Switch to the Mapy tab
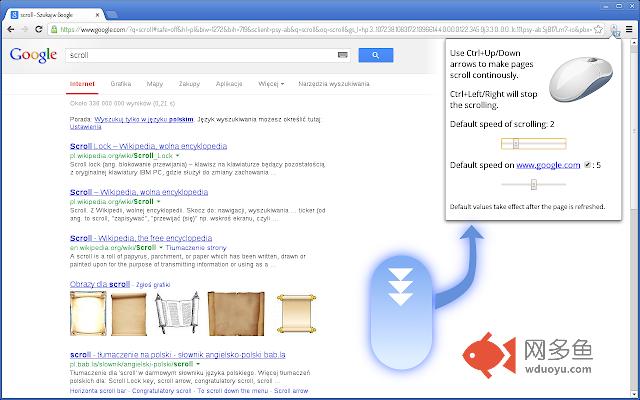The height and width of the screenshot is (400, 640). pyautogui.click(x=155, y=84)
